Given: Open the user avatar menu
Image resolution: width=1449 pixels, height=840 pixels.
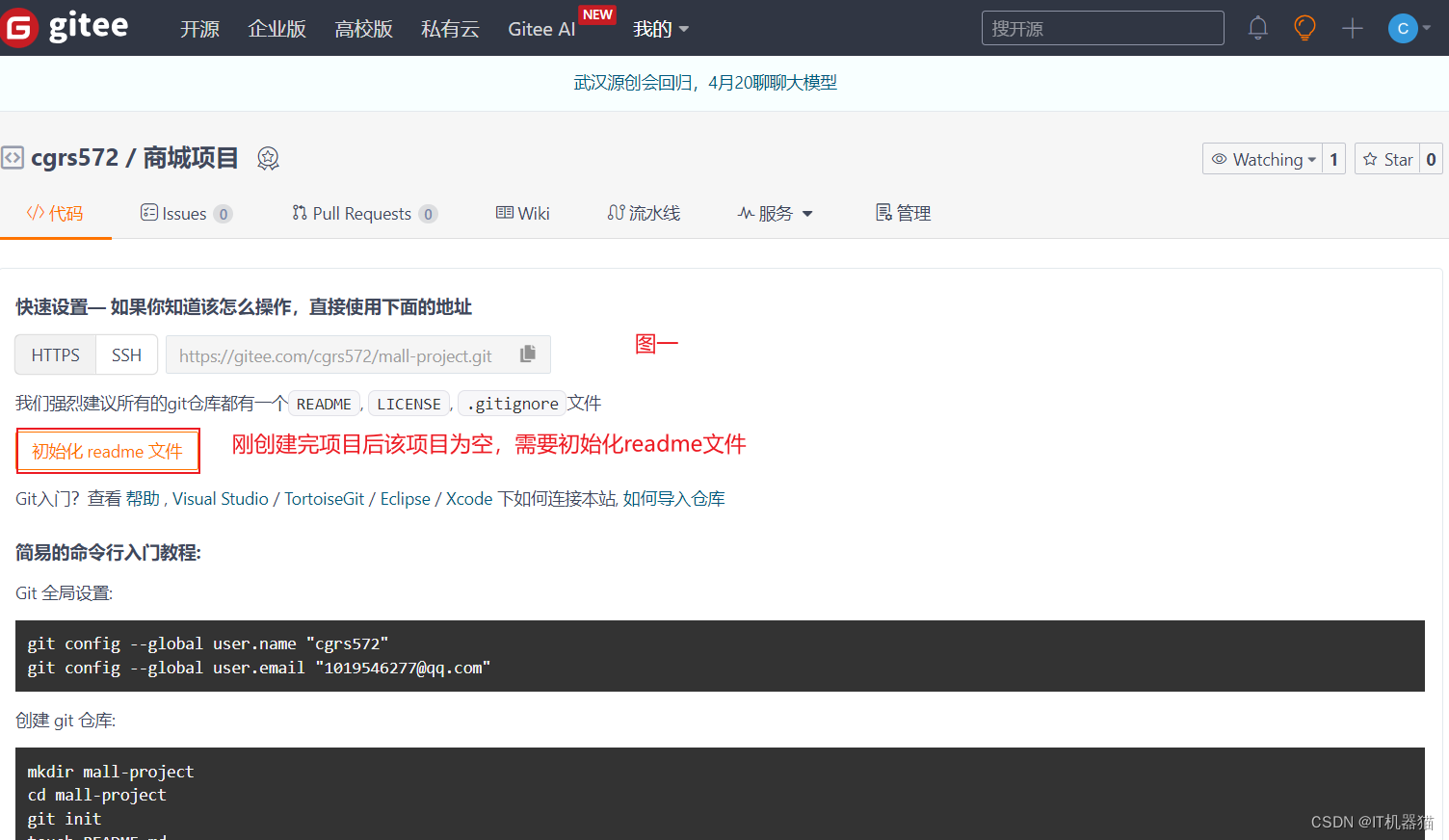Looking at the screenshot, I should [x=1409, y=28].
